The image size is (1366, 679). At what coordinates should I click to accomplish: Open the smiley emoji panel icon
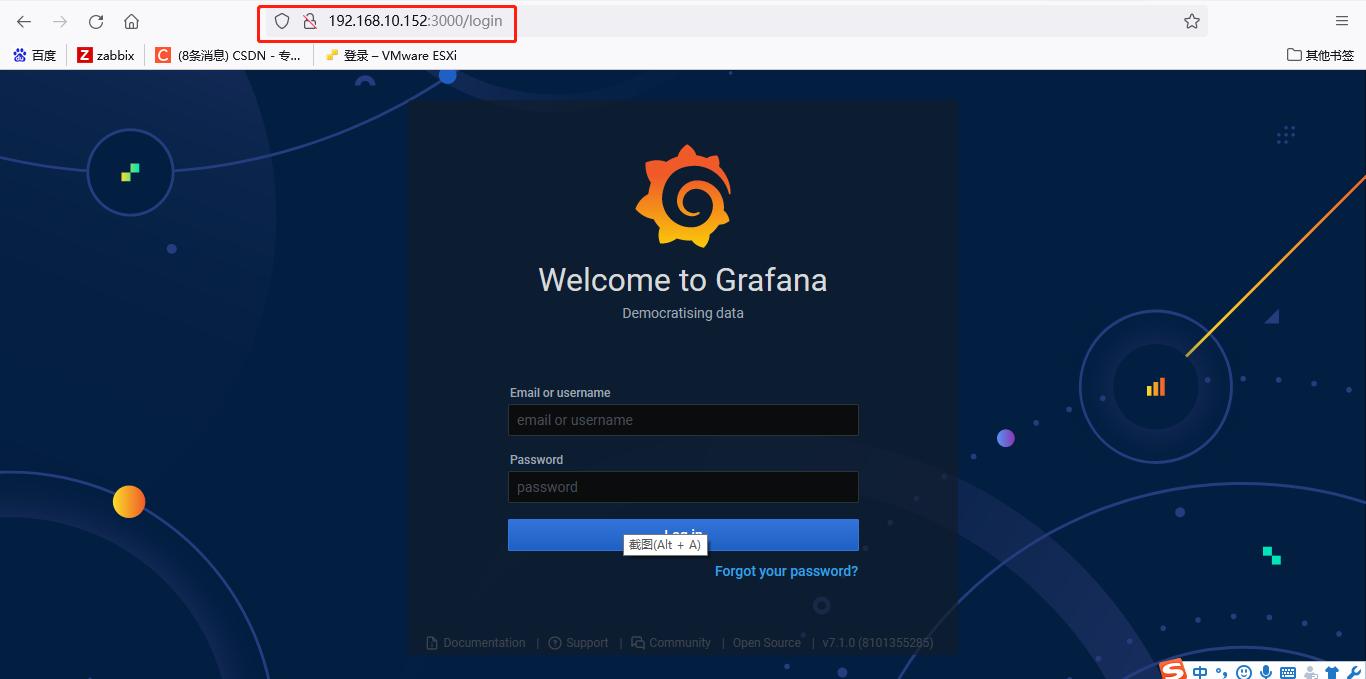pos(1244,673)
